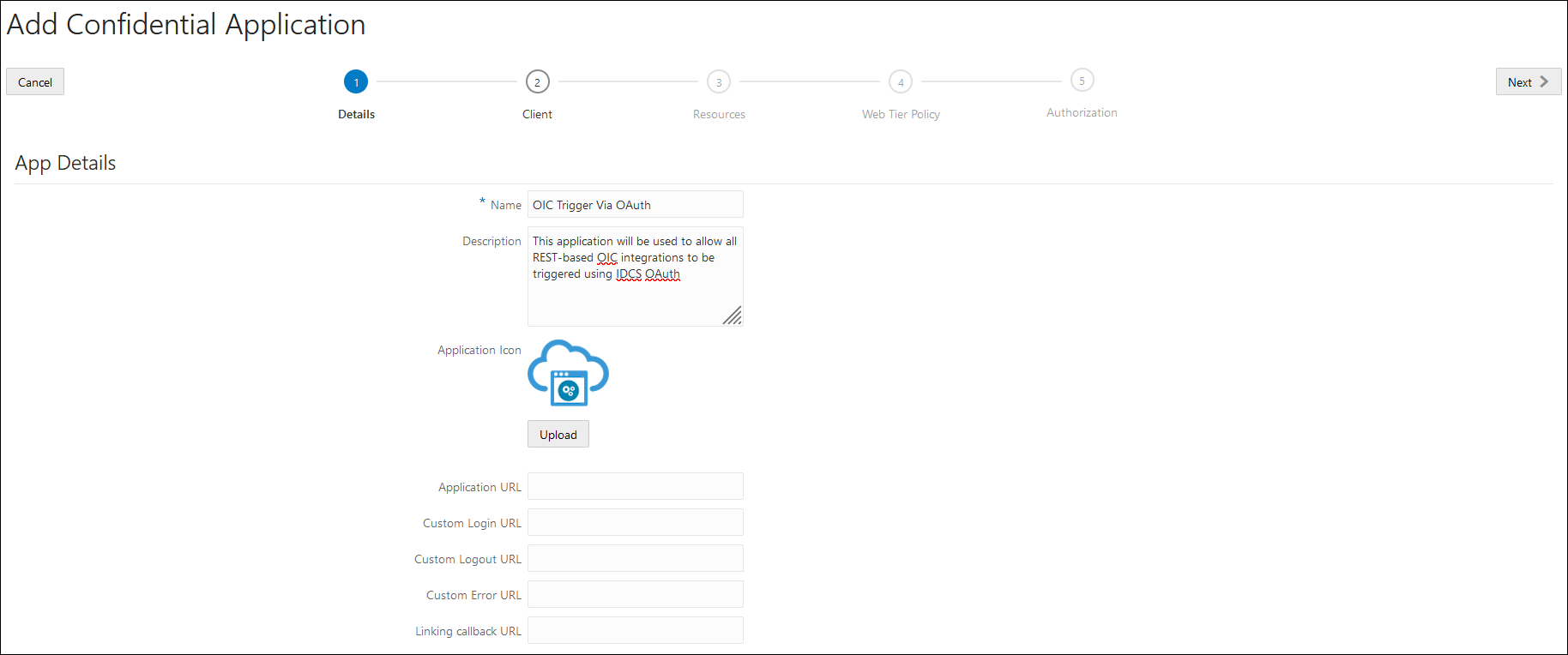Click the Cancel button
This screenshot has height=655, width=1568.
35,82
